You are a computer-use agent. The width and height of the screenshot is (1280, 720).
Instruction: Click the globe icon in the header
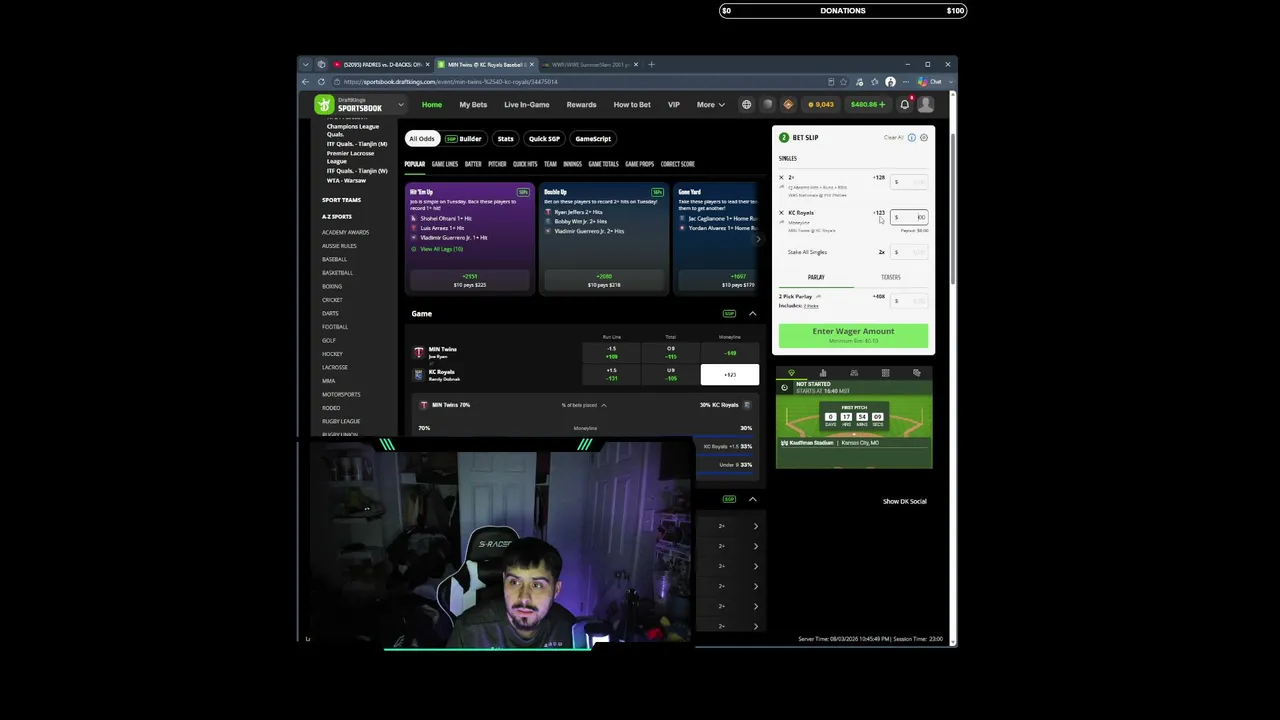(x=746, y=104)
